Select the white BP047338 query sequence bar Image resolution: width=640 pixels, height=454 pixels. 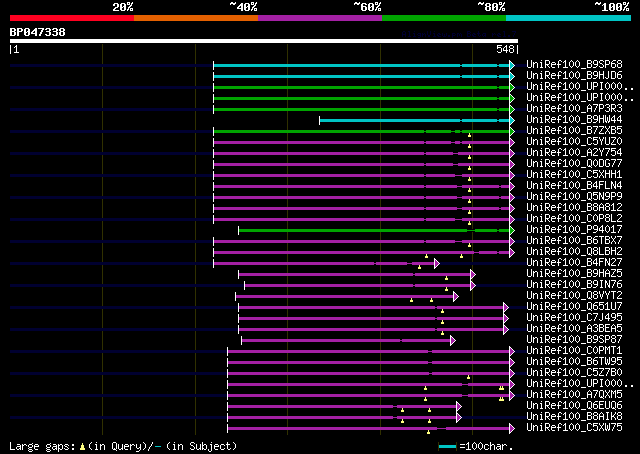tap(264, 41)
